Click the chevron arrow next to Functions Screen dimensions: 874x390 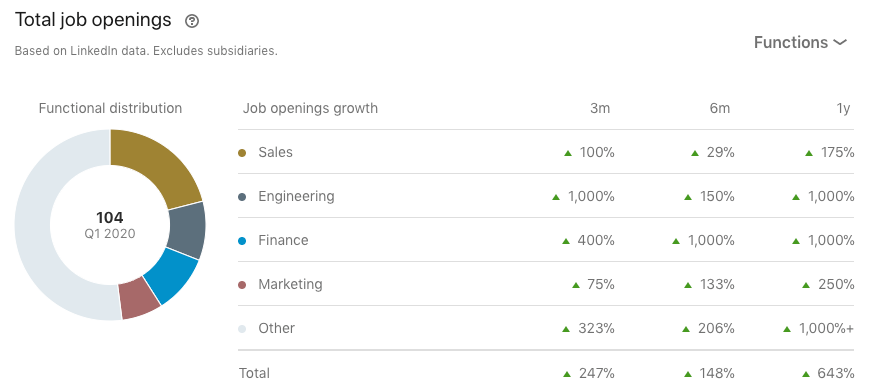[839, 43]
